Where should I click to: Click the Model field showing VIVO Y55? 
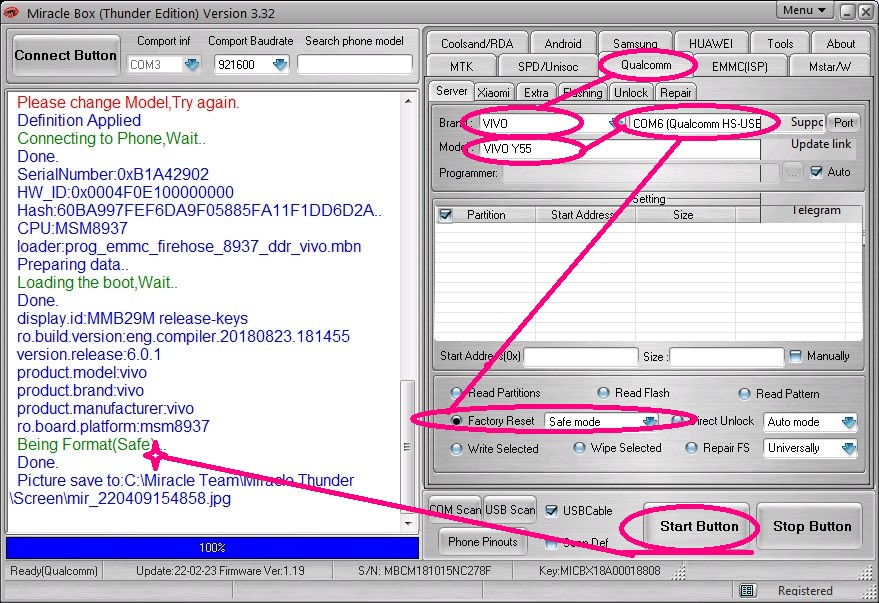619,149
